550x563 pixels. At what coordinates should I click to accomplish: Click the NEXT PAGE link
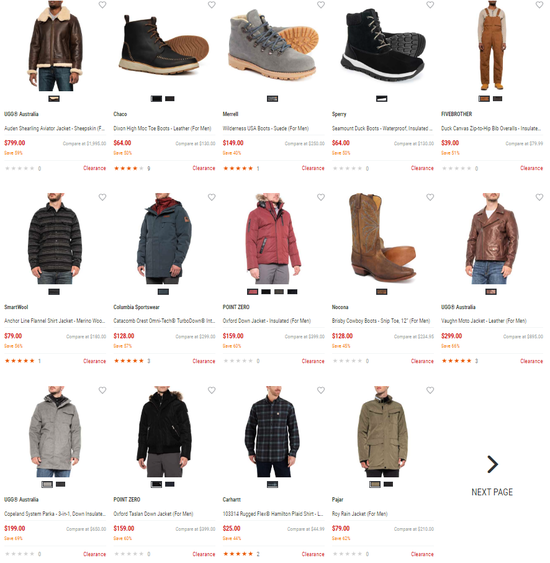pyautogui.click(x=492, y=492)
